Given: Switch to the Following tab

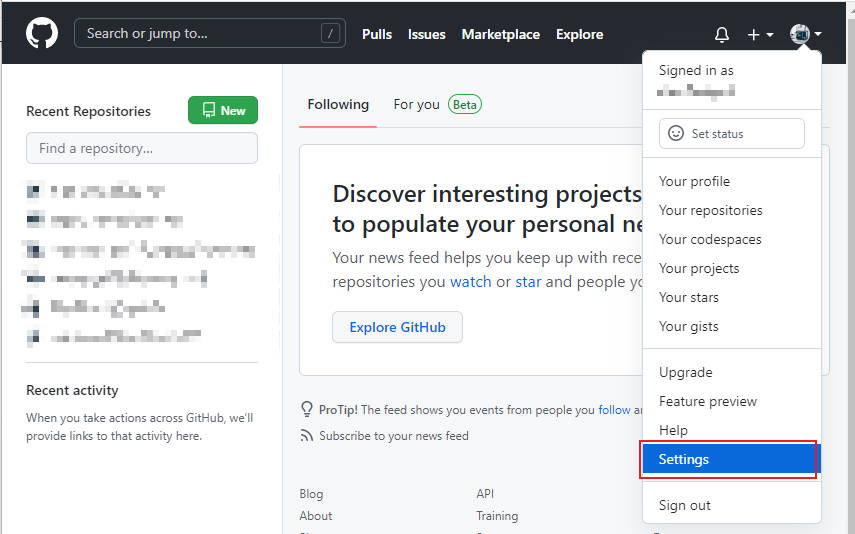Looking at the screenshot, I should pyautogui.click(x=338, y=104).
